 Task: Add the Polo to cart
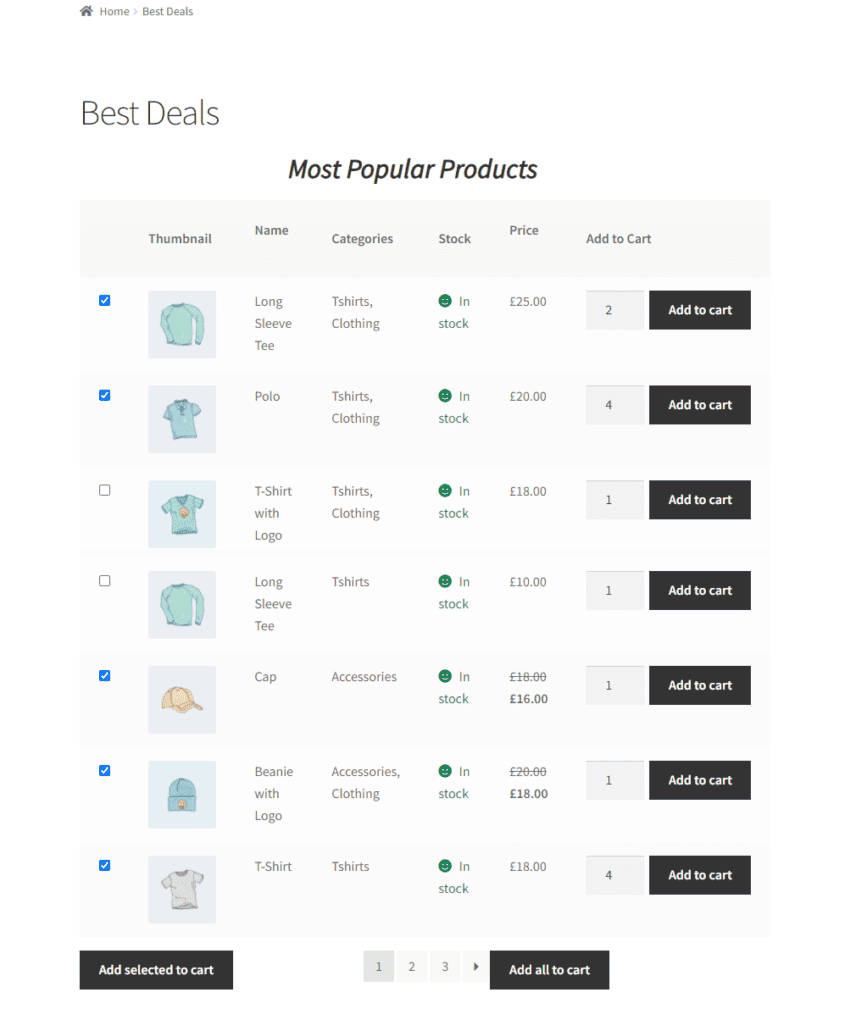699,404
